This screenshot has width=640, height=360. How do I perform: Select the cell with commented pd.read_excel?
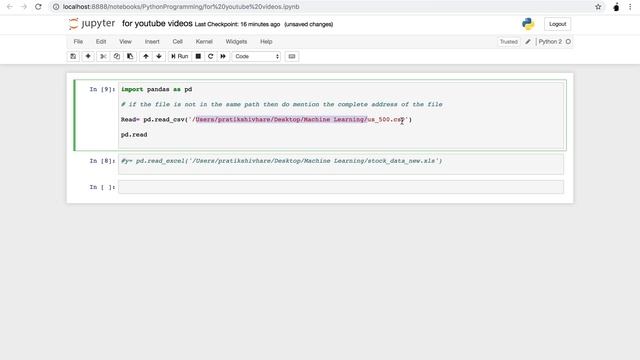(341, 164)
